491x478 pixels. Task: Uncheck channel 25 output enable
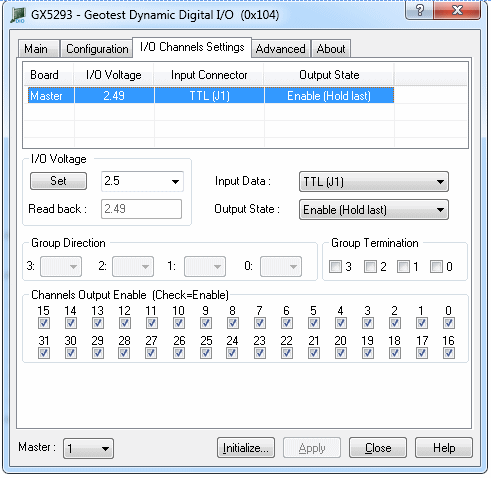tap(206, 353)
